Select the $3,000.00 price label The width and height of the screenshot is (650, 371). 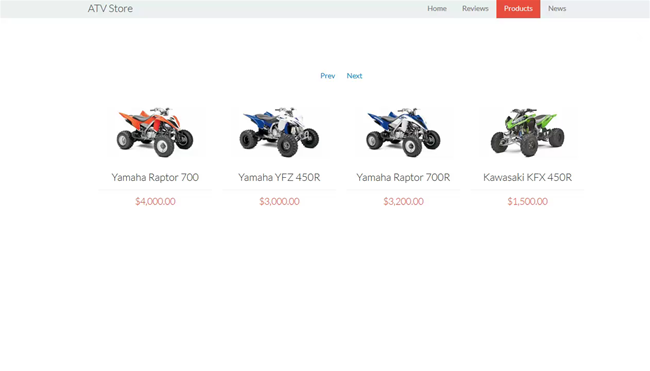279,201
